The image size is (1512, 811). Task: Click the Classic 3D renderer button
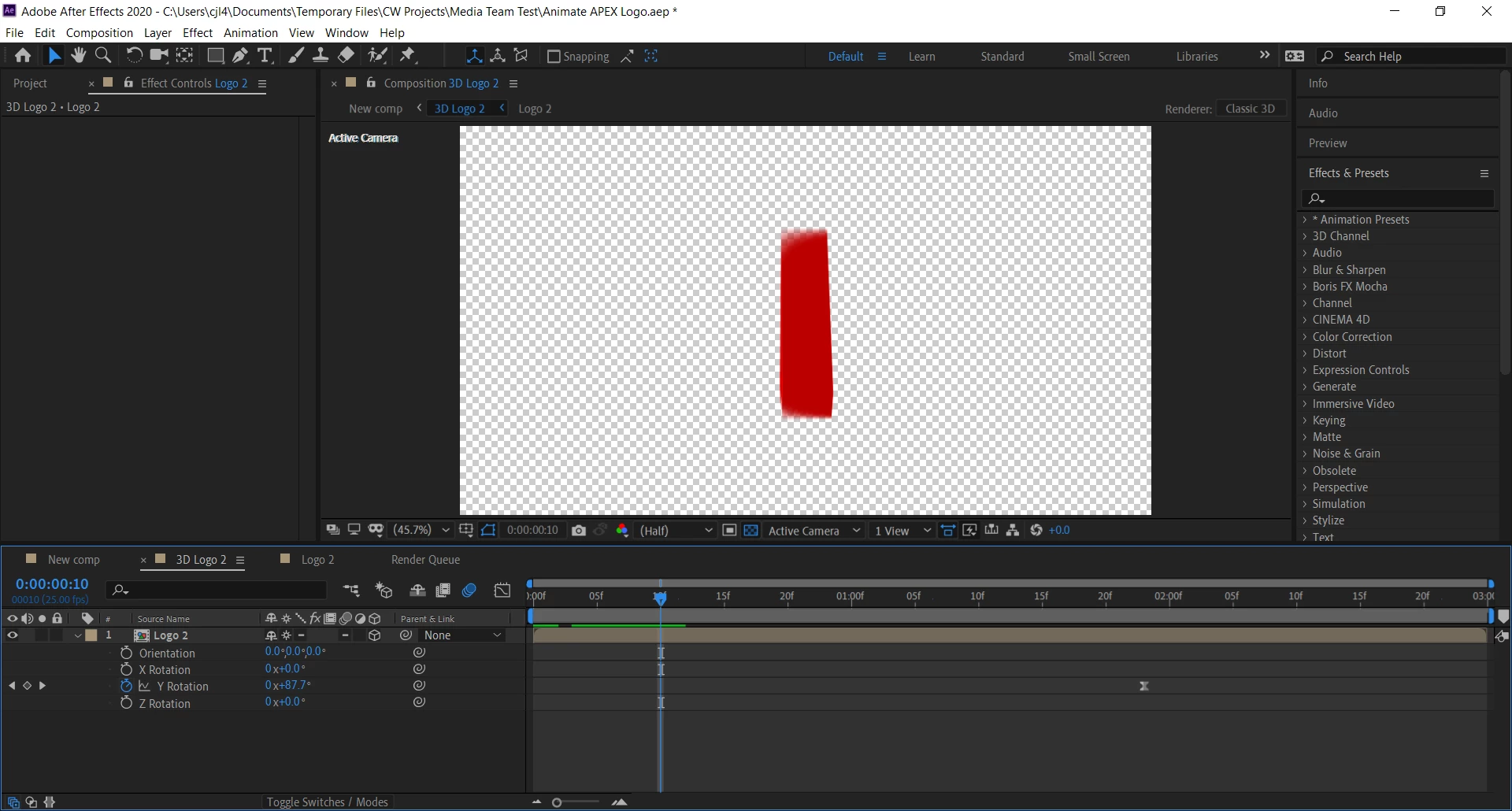(x=1251, y=109)
